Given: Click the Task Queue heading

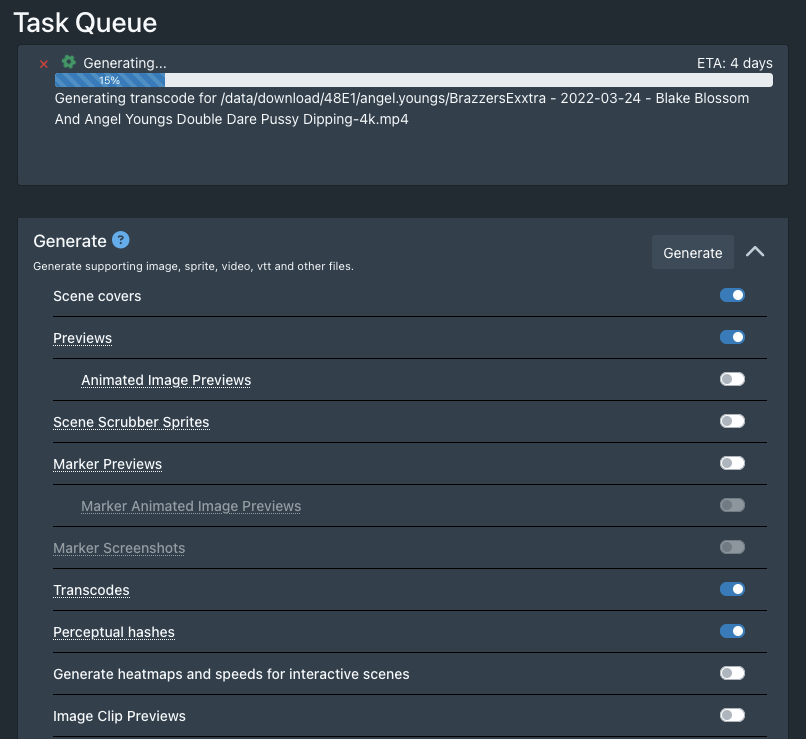Looking at the screenshot, I should tap(85, 21).
